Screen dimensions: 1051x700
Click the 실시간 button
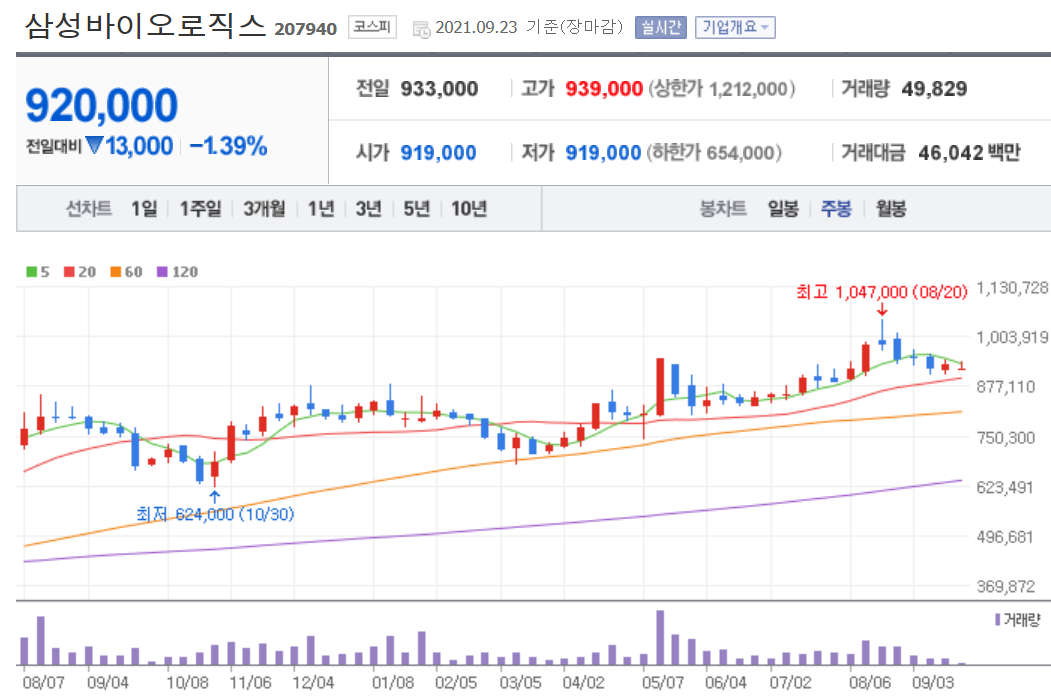click(x=660, y=27)
